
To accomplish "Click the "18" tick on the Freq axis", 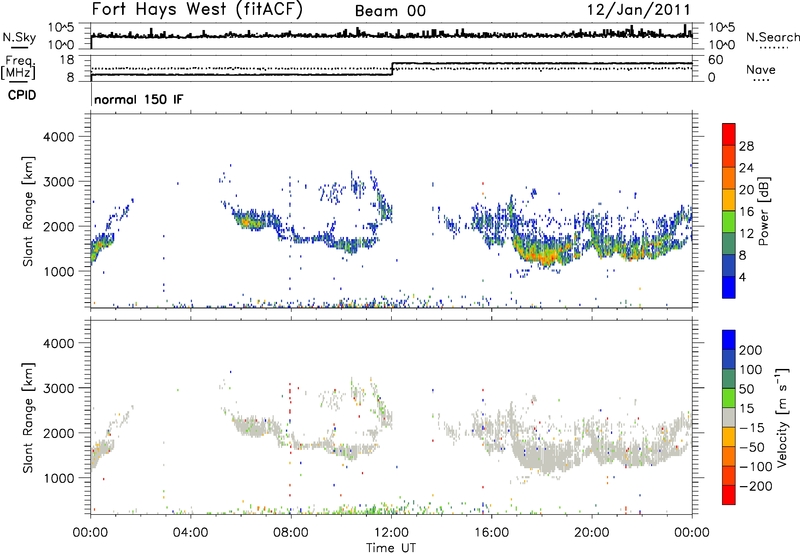I will point(67,60).
